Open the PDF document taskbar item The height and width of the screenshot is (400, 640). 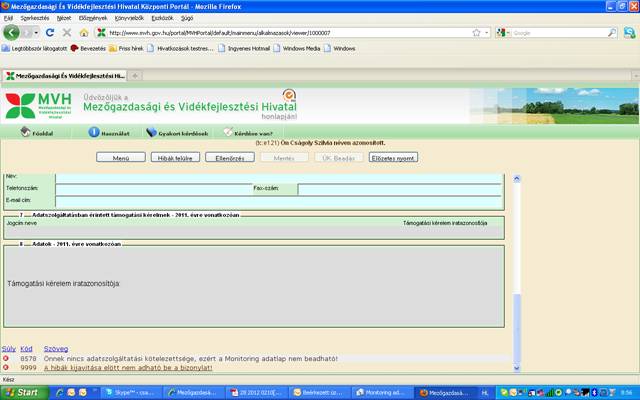coord(257,393)
